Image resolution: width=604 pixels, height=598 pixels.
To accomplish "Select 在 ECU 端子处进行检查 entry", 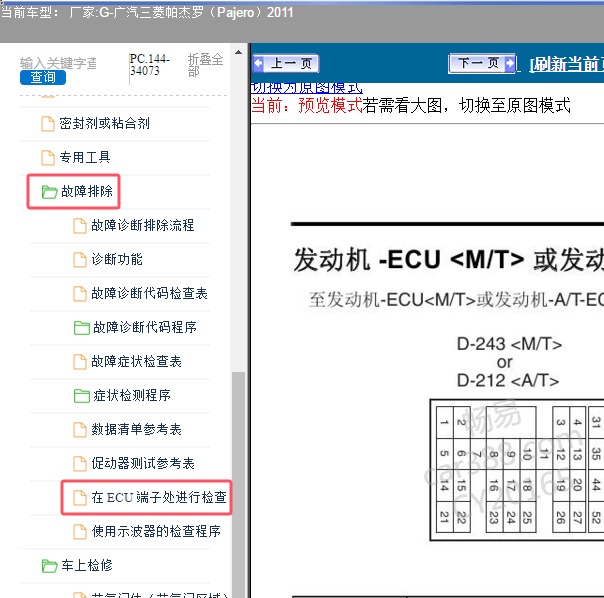I will [x=159, y=497].
